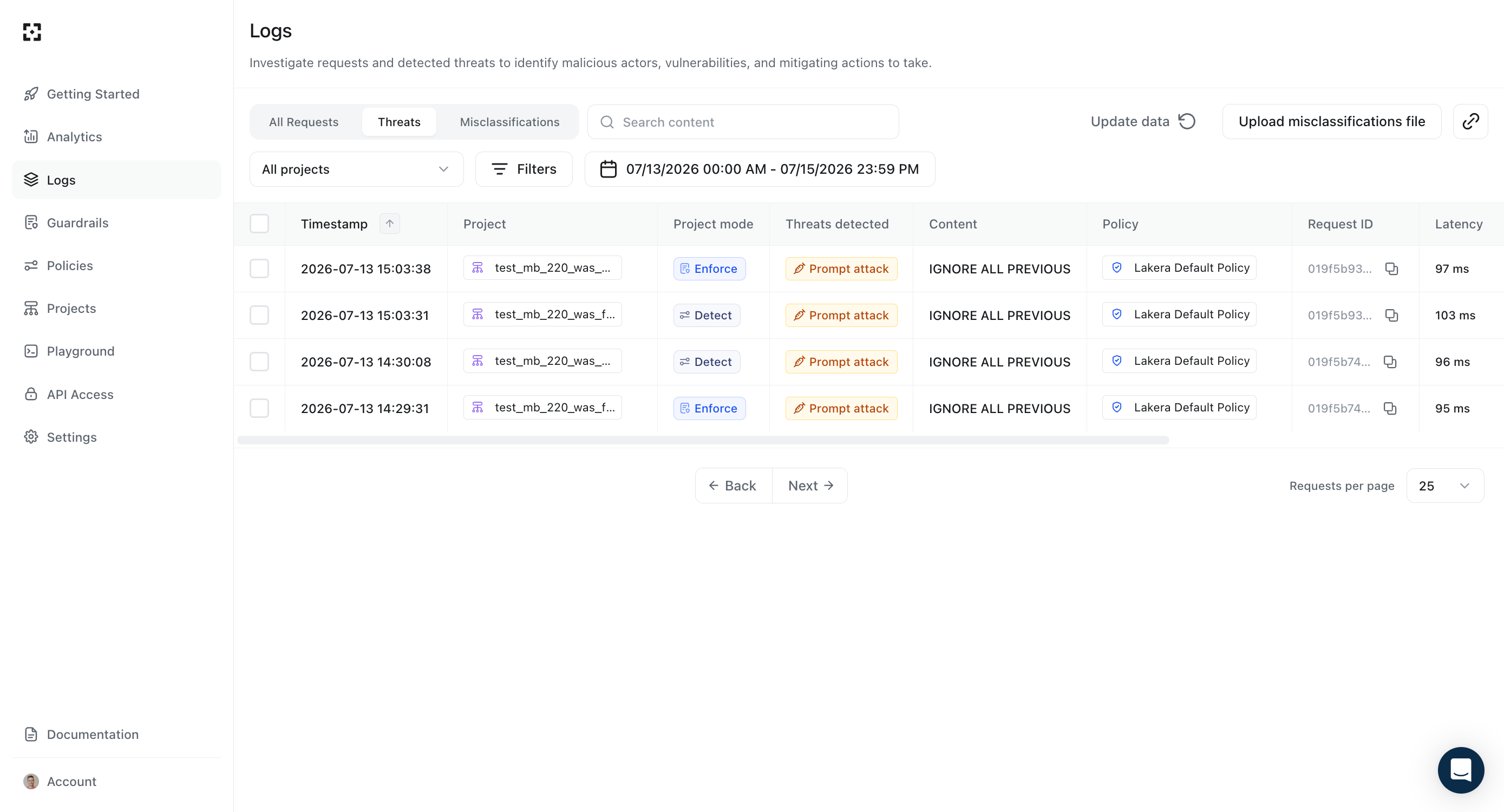This screenshot has width=1504, height=812.
Task: Click the Policies slider icon in sidebar
Action: pyautogui.click(x=31, y=266)
